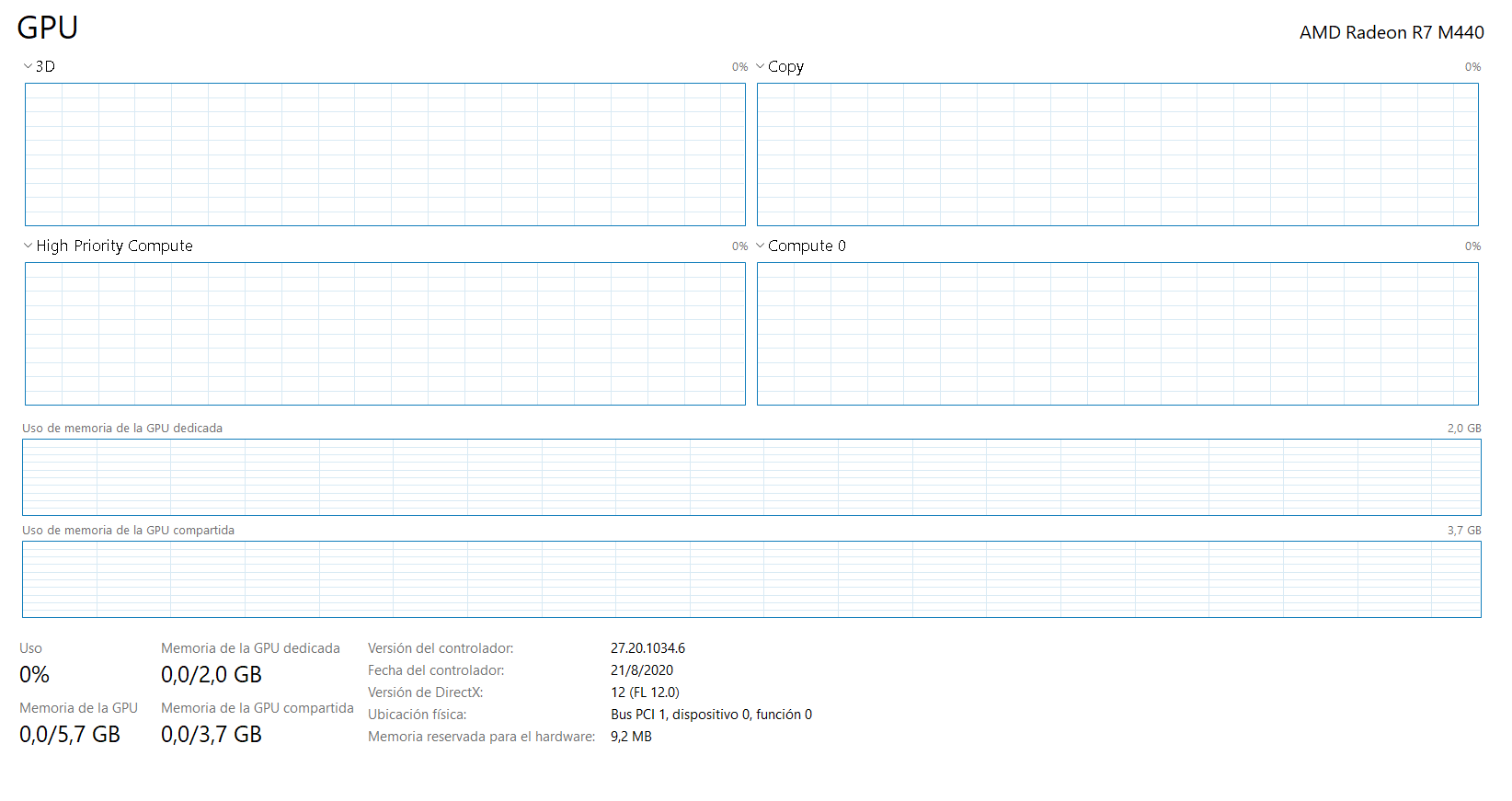Screen dimensions: 1512x801
Task: Click 'Bus PCI 1, dispositivo 0, función 0'
Action: click(x=711, y=715)
